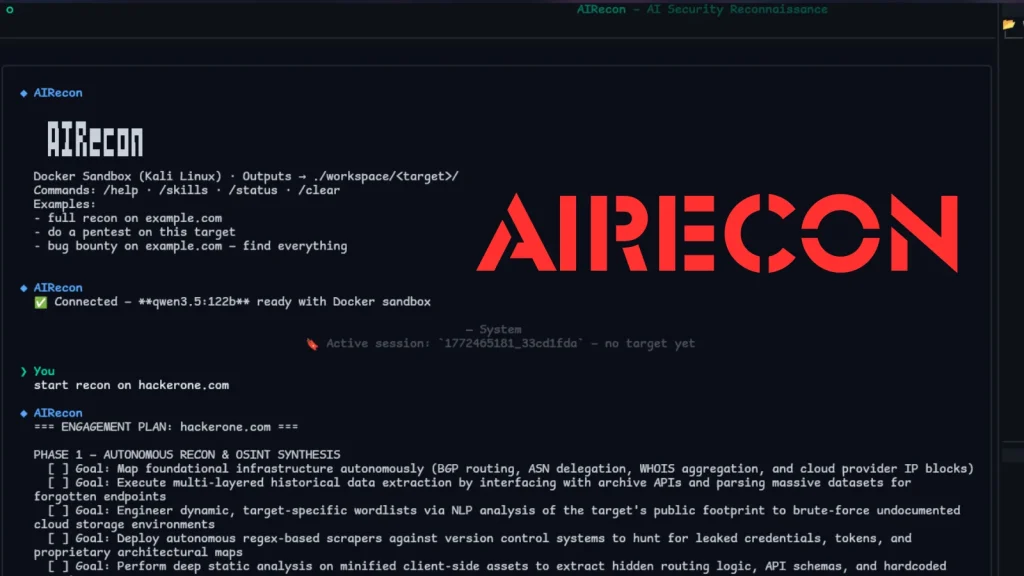Click the cloud storage environments continuation line
The height and width of the screenshot is (576, 1024).
pyautogui.click(x=124, y=524)
